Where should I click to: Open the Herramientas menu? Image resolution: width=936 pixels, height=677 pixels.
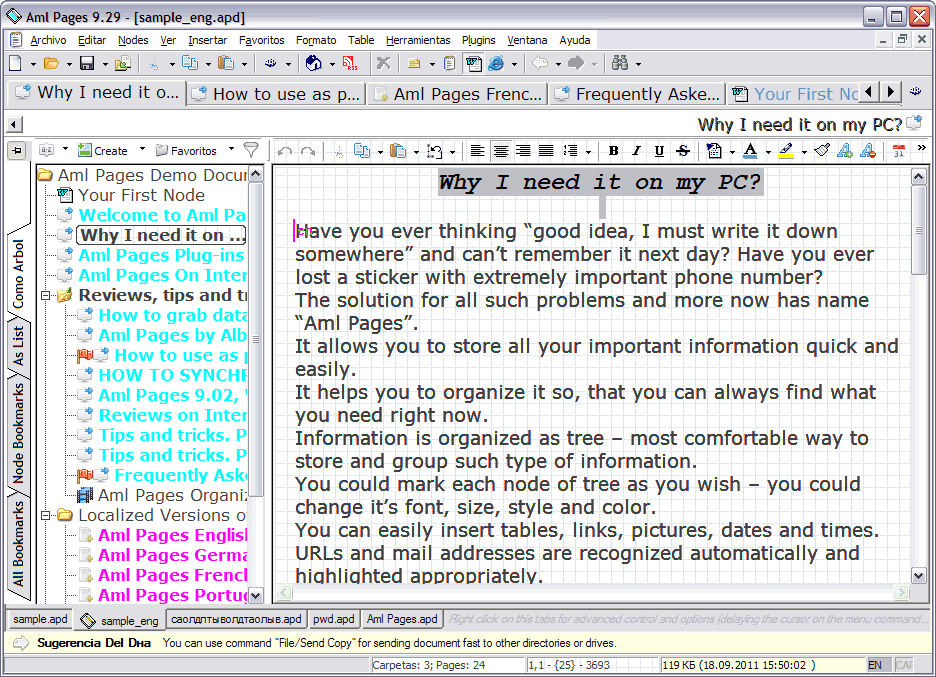(x=418, y=40)
